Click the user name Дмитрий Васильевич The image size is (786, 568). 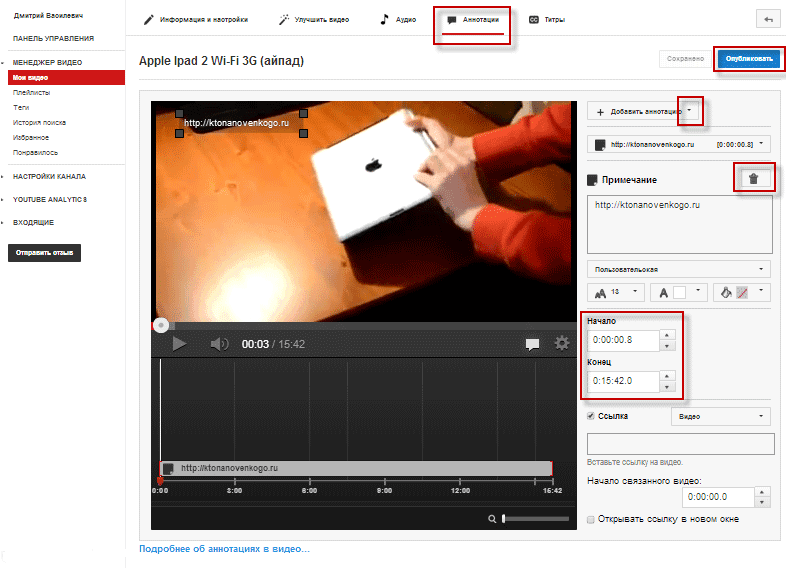point(48,16)
